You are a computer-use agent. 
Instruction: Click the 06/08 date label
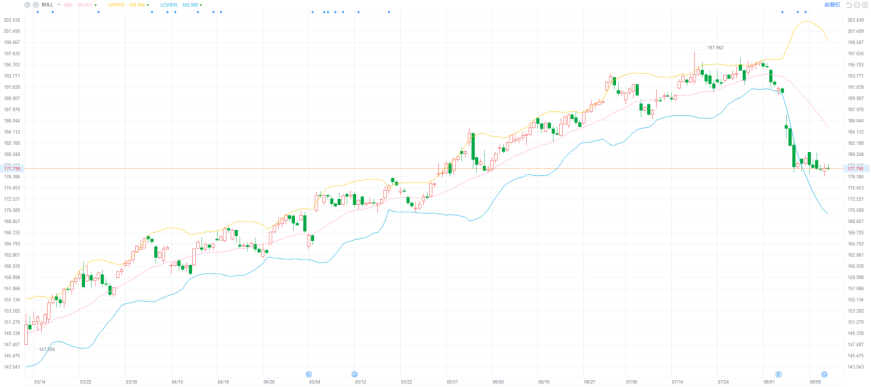pyautogui.click(x=498, y=382)
